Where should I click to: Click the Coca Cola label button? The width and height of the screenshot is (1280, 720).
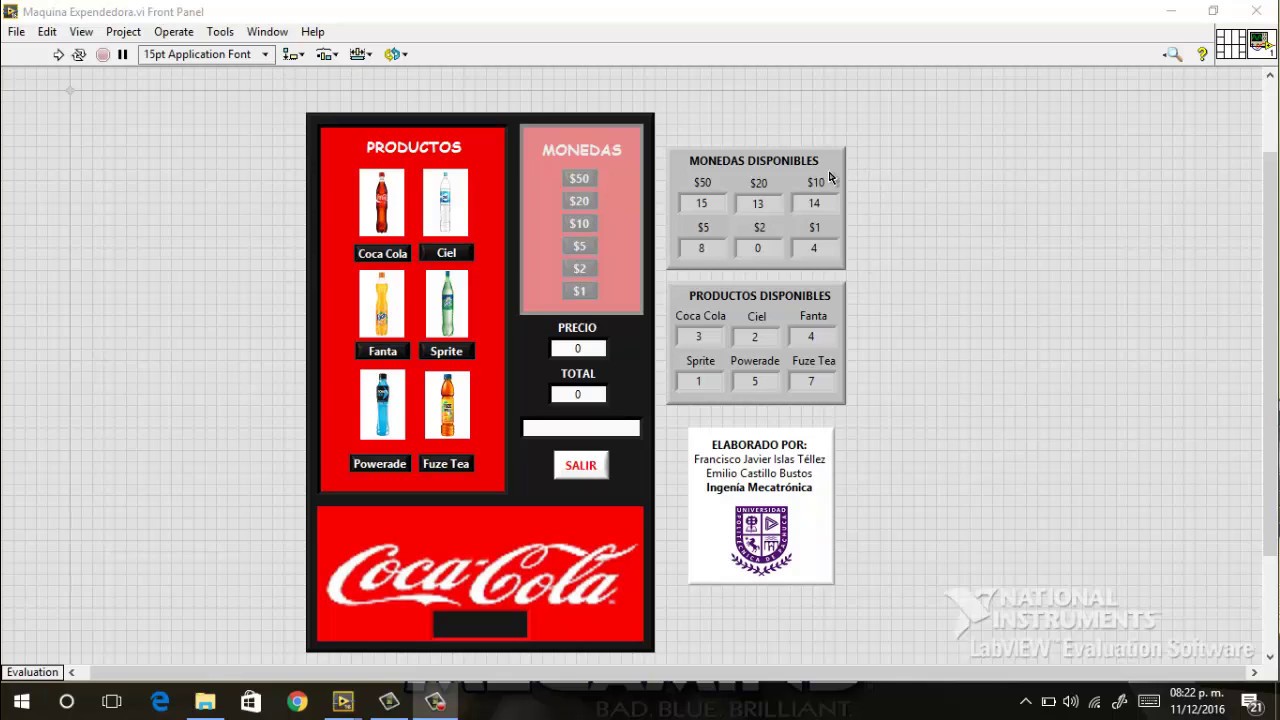382,253
